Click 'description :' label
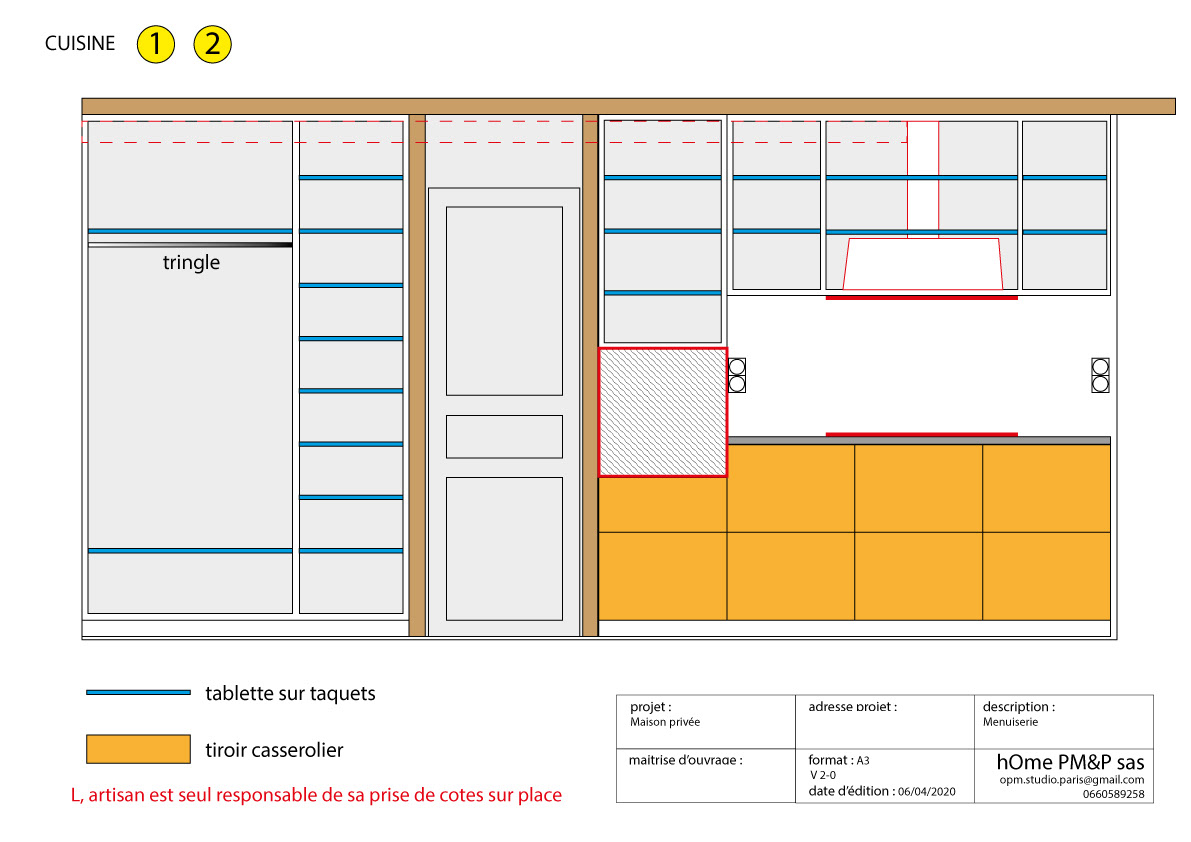This screenshot has height=842, width=1191. click(1019, 707)
